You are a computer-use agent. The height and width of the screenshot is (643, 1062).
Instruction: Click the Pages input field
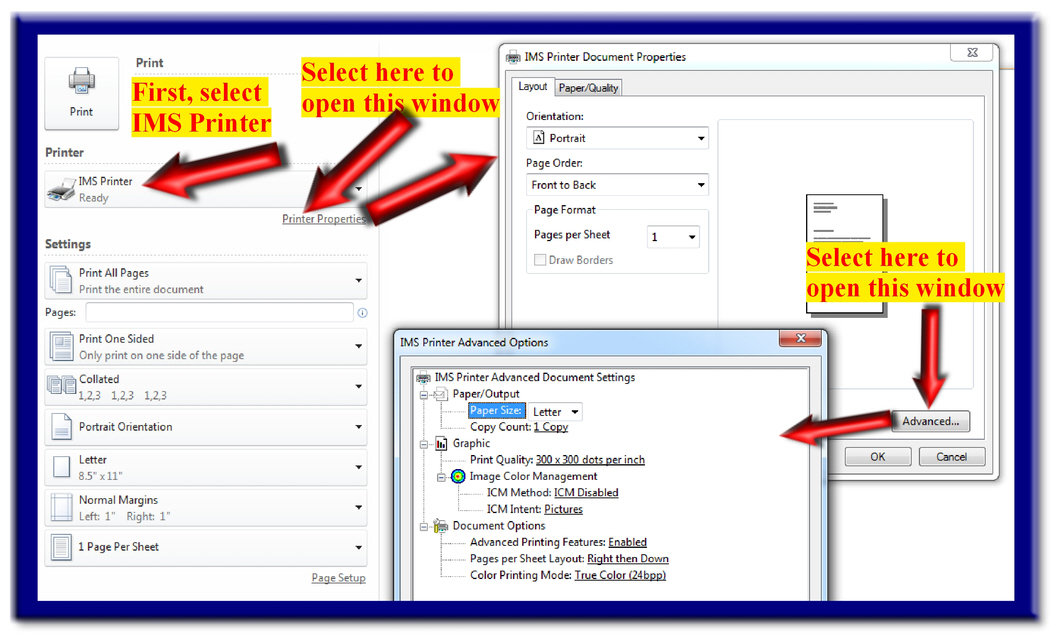coord(219,312)
